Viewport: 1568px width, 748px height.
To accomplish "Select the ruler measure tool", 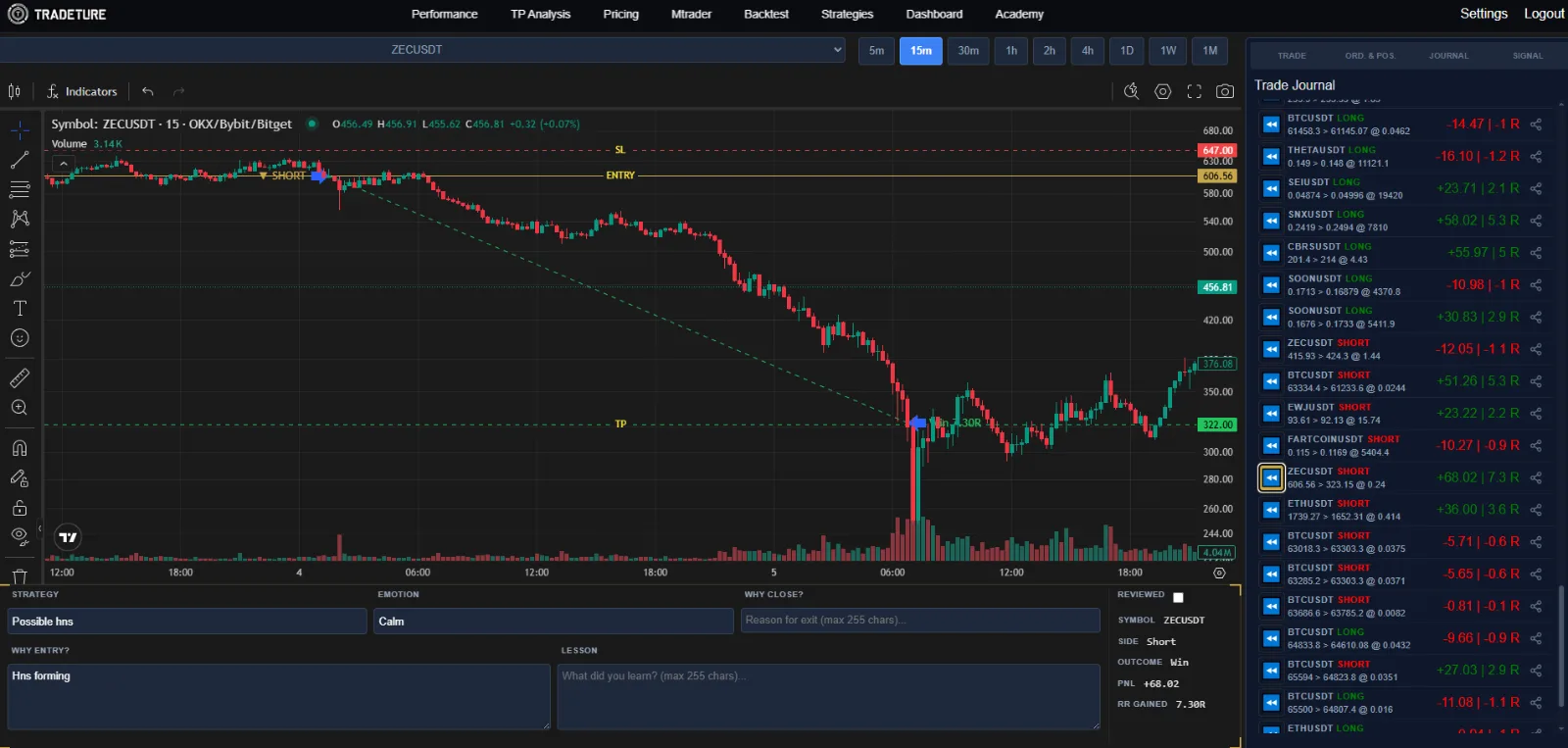I will pos(20,377).
